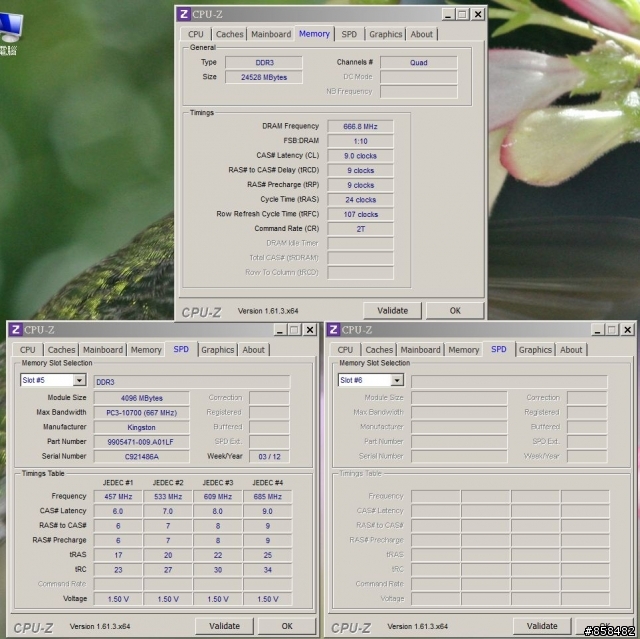Viewport: 640px width, 639px height.
Task: Open the Slot #5 memory slot dropdown
Action: tap(80, 380)
